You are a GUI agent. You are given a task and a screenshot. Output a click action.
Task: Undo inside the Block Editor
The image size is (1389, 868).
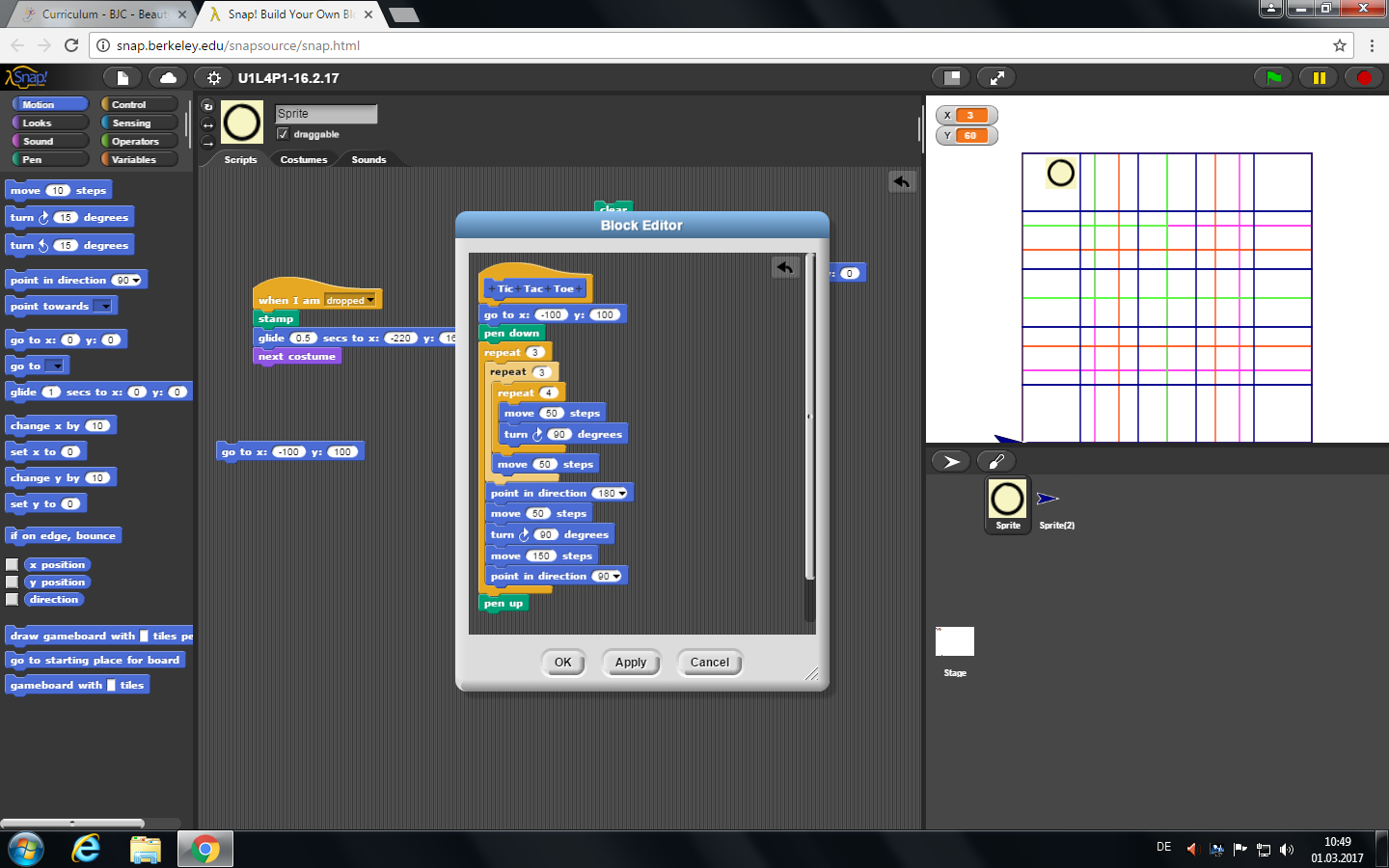click(785, 267)
